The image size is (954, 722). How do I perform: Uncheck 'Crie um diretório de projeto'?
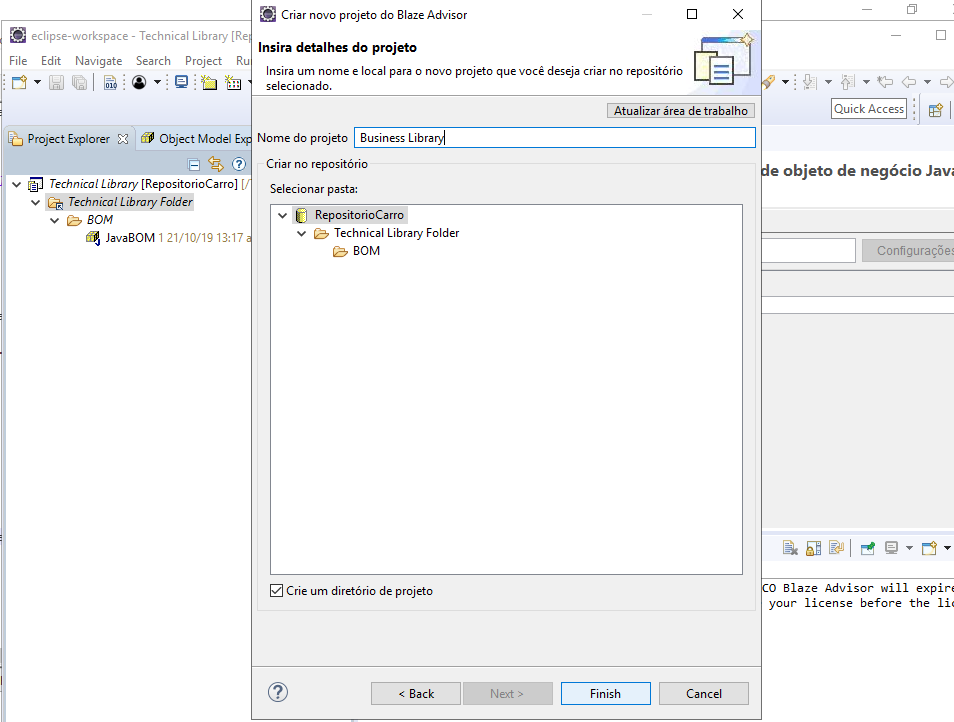pos(276,590)
